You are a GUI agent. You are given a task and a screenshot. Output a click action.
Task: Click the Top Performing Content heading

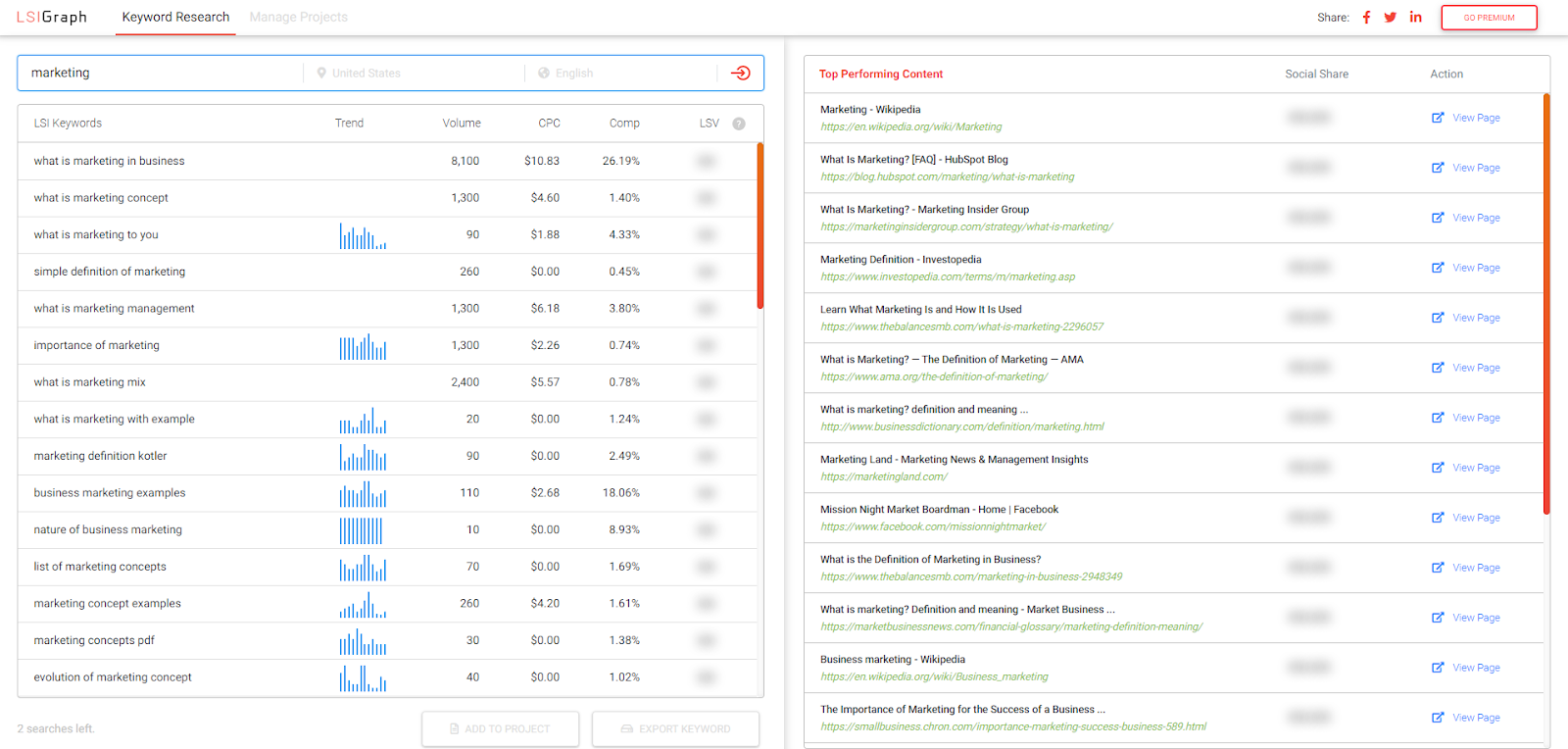[x=881, y=75]
